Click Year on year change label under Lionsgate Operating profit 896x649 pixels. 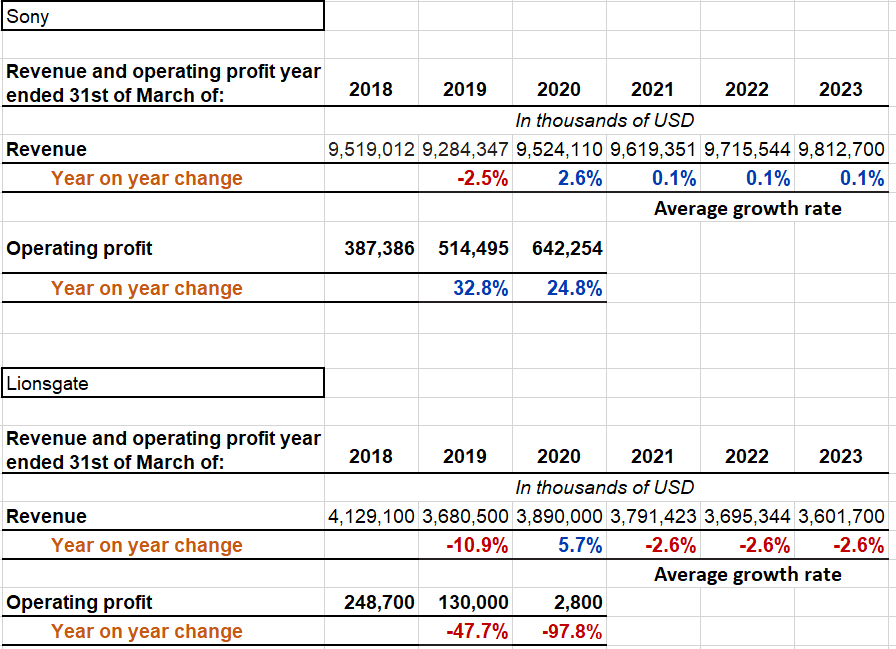pos(147,631)
